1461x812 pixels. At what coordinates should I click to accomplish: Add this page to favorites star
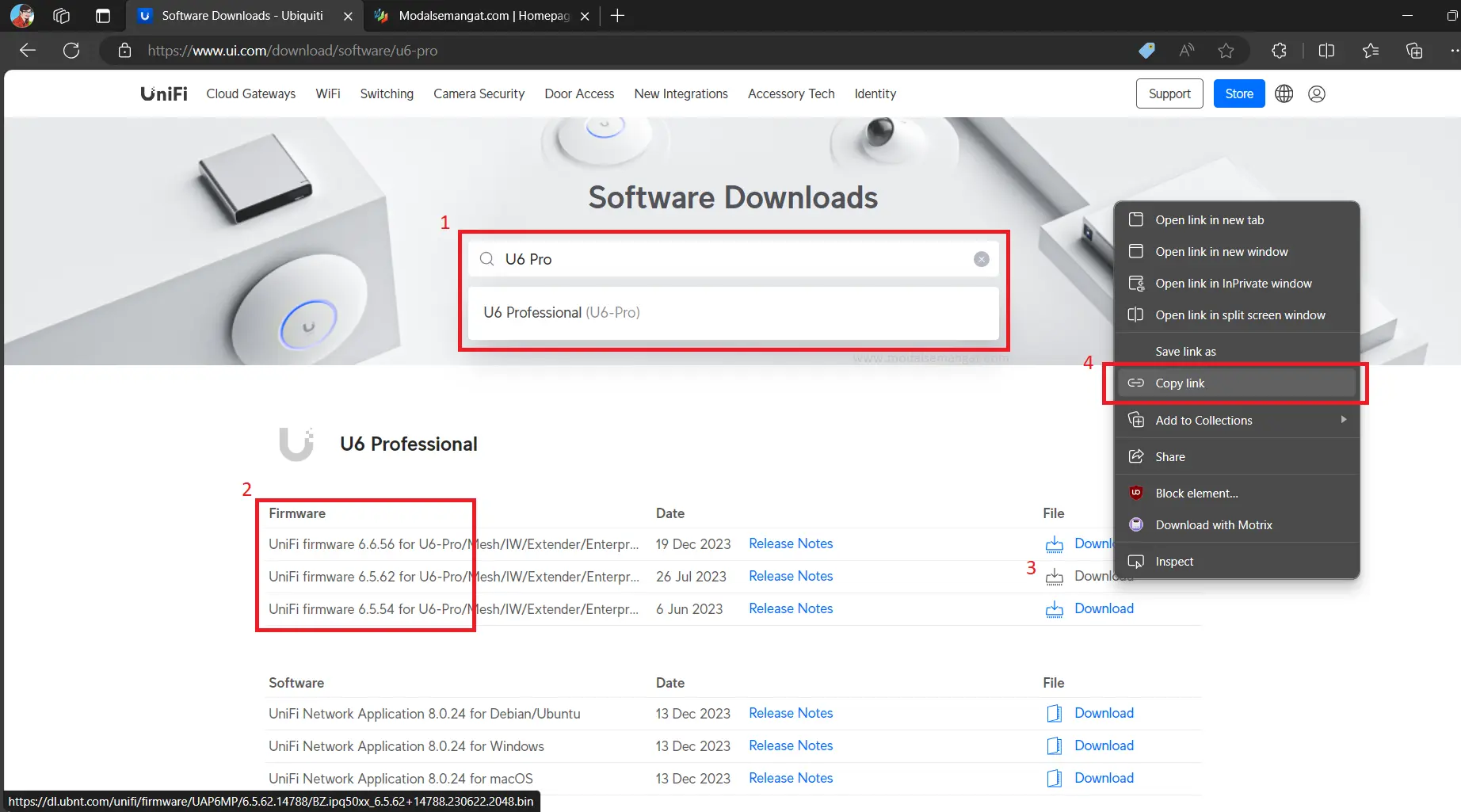coord(1226,51)
